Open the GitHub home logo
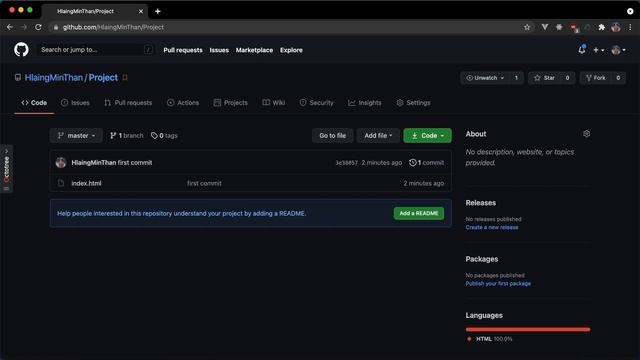This screenshot has height=360, width=640. [x=21, y=50]
